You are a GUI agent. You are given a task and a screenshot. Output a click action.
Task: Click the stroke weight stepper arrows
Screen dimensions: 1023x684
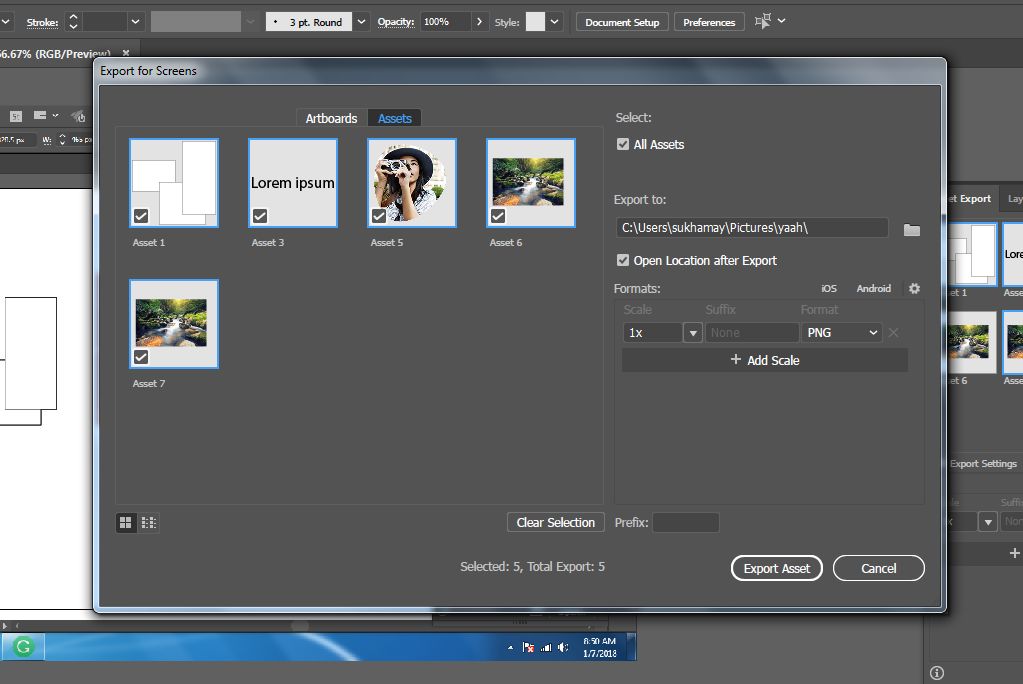click(x=73, y=22)
